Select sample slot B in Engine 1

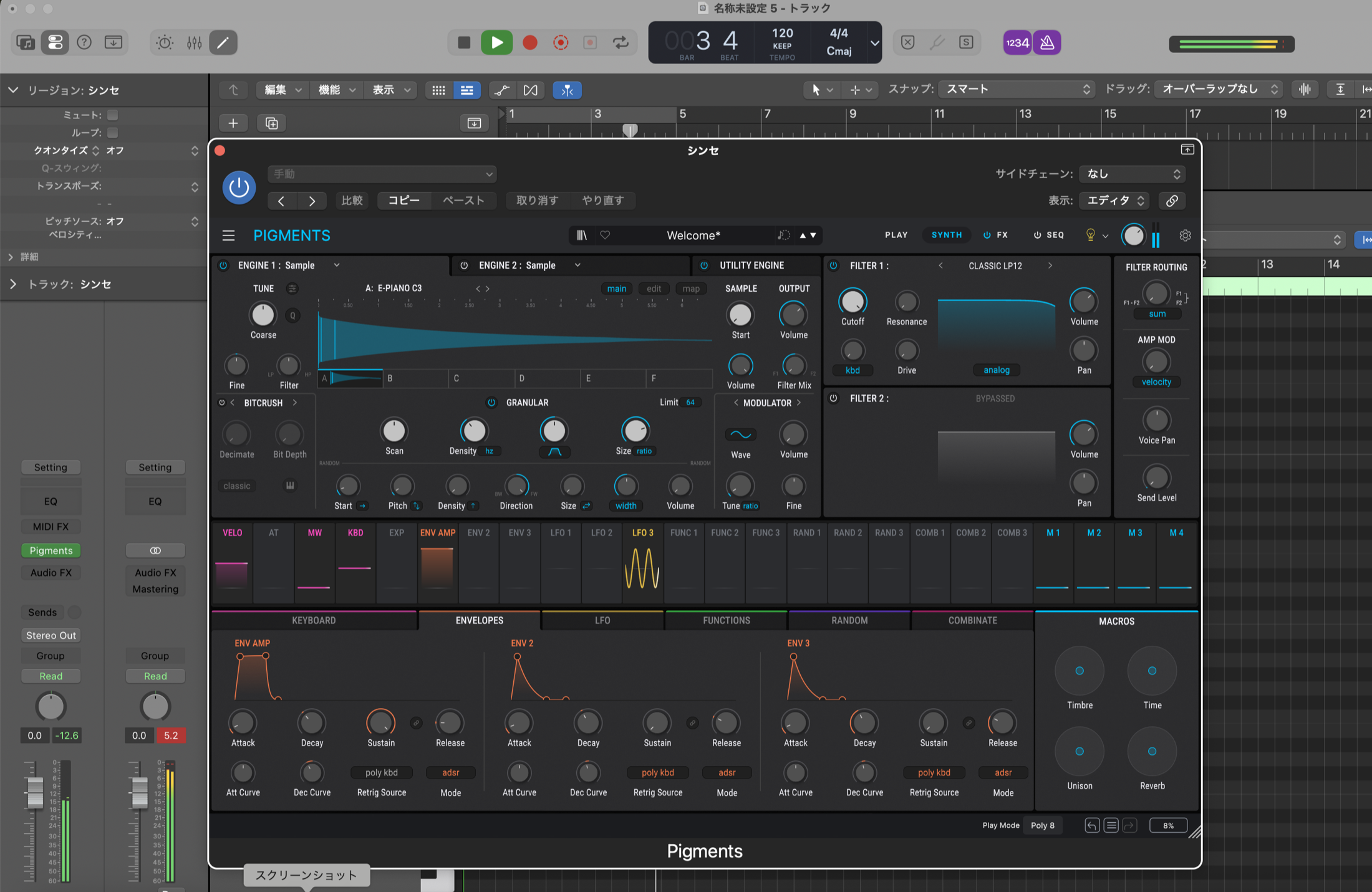(415, 378)
